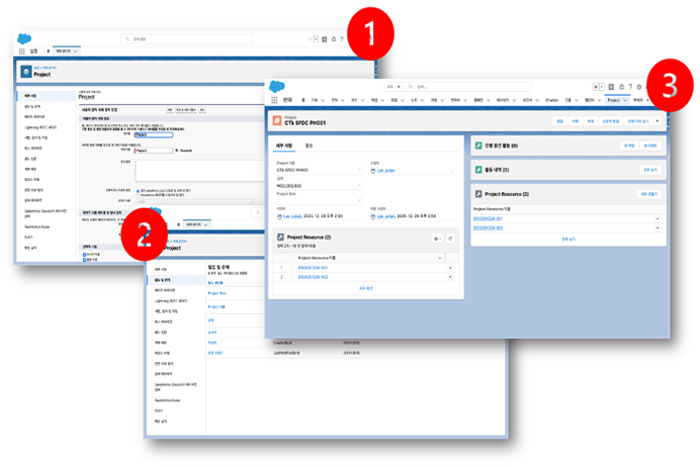The image size is (700, 468).
Task: Open the Lee Julian owner link
Action: coord(384,172)
